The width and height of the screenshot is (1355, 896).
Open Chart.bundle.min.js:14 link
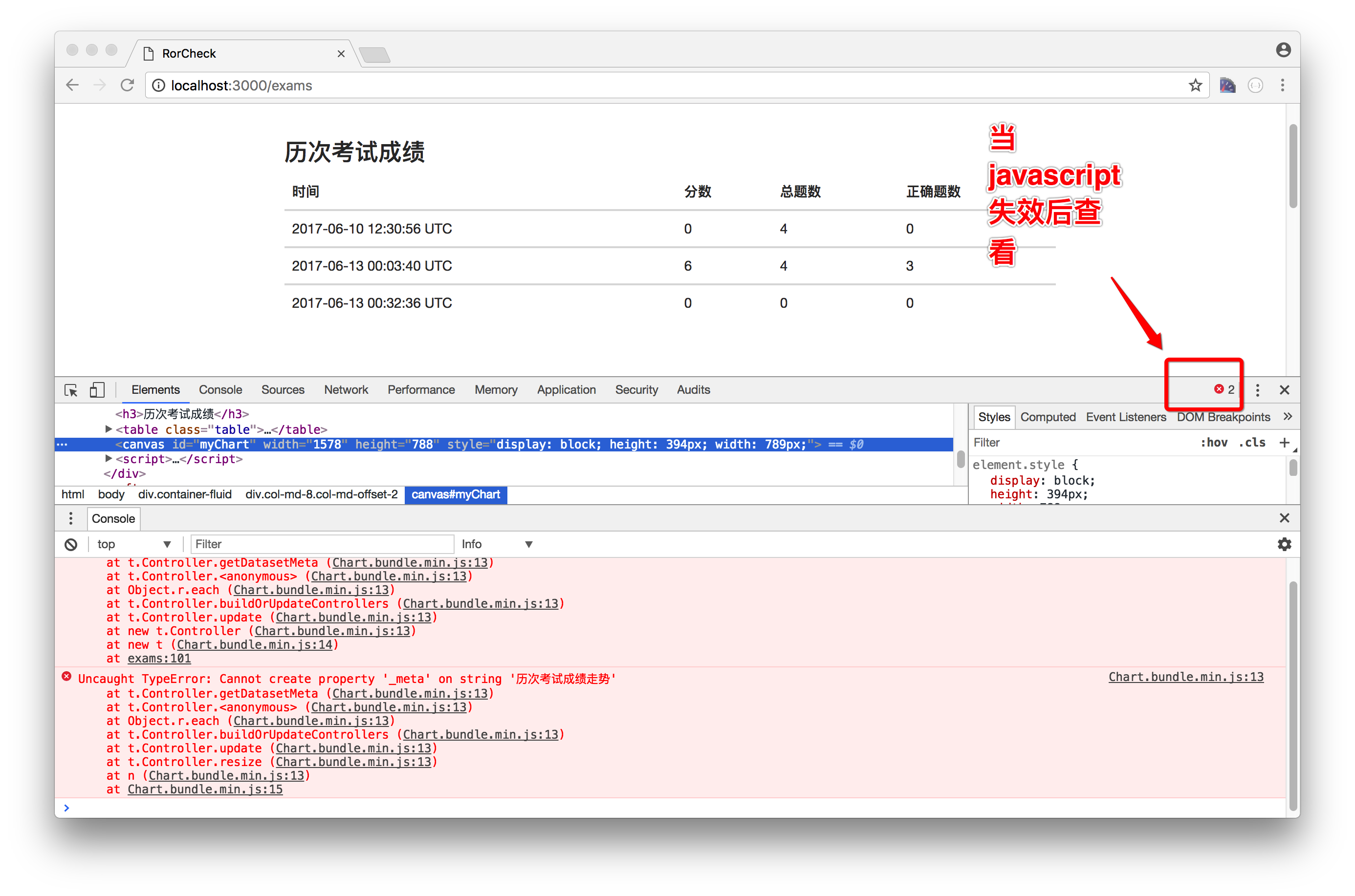pyautogui.click(x=254, y=644)
